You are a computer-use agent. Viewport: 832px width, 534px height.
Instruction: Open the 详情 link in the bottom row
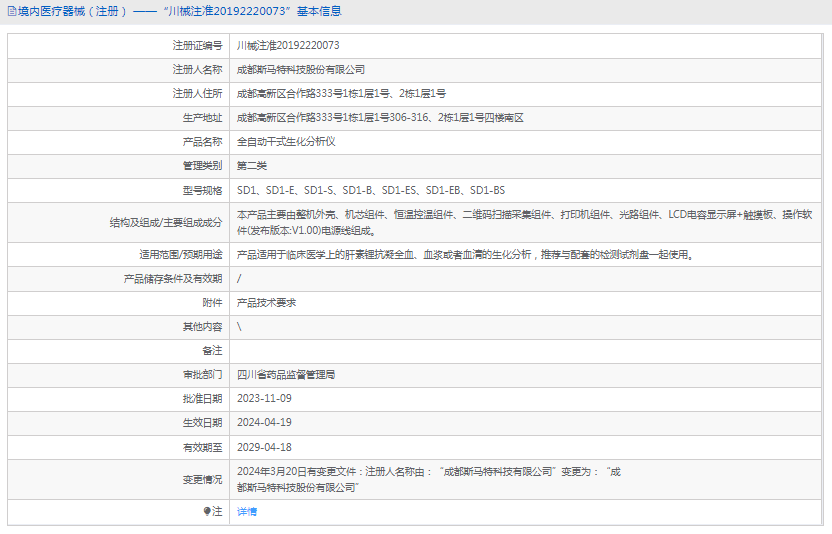tap(247, 511)
